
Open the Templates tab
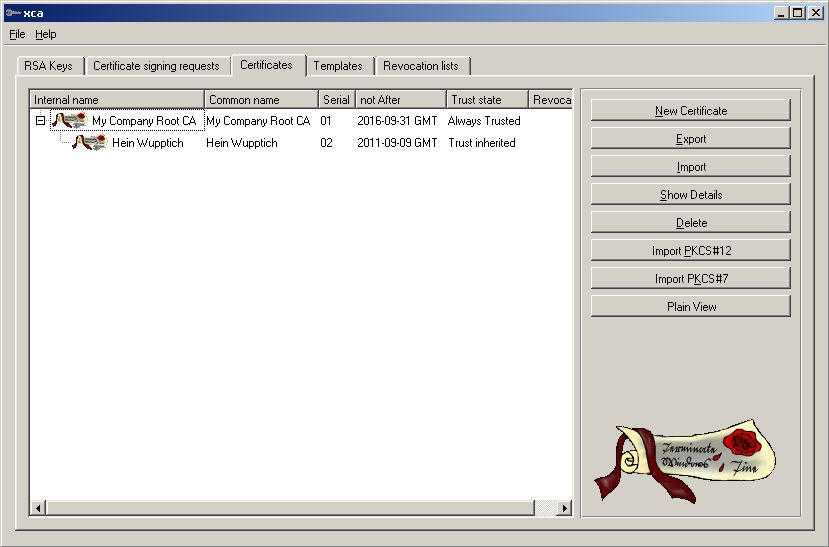tap(338, 66)
